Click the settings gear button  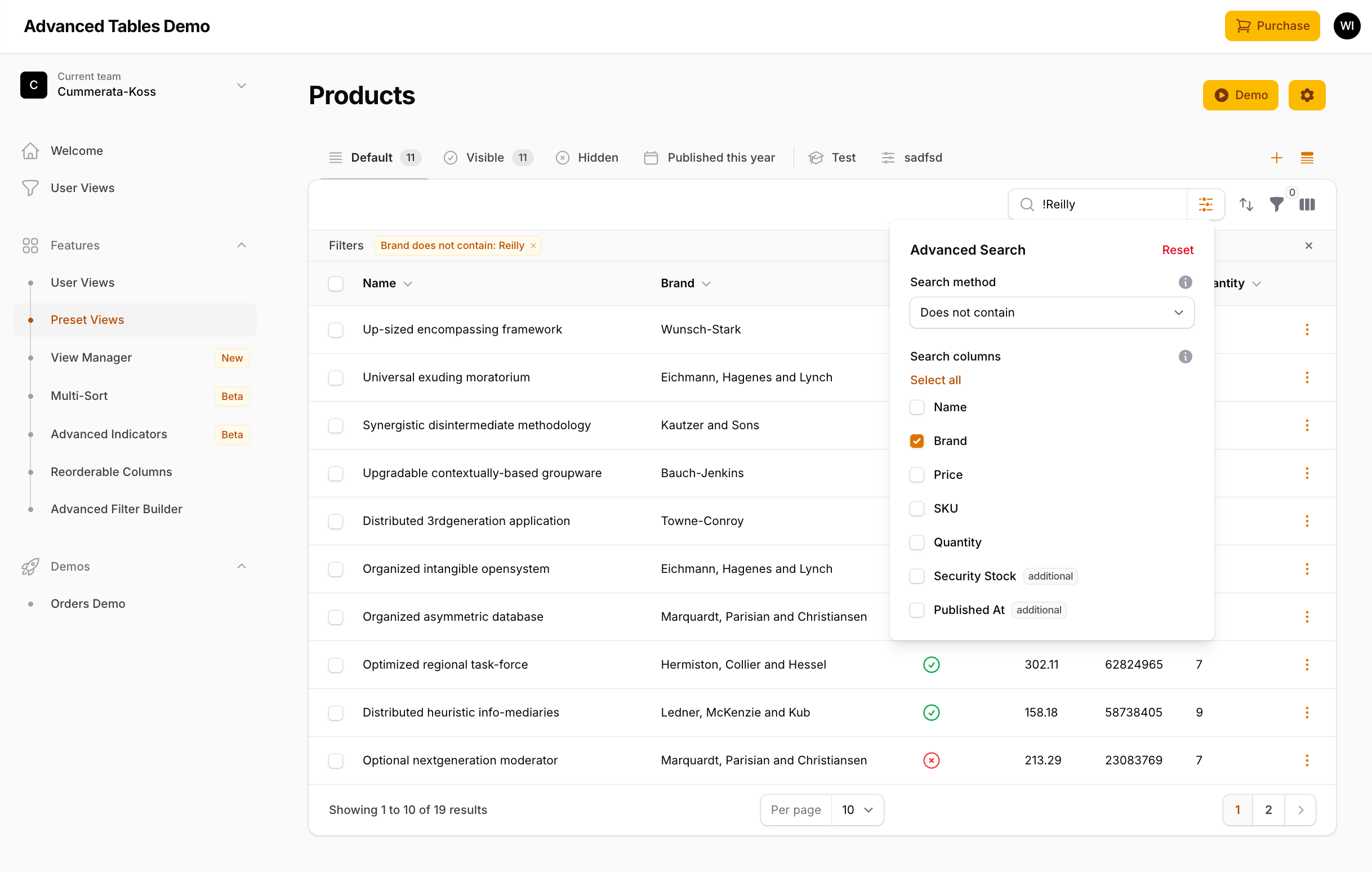(1307, 95)
